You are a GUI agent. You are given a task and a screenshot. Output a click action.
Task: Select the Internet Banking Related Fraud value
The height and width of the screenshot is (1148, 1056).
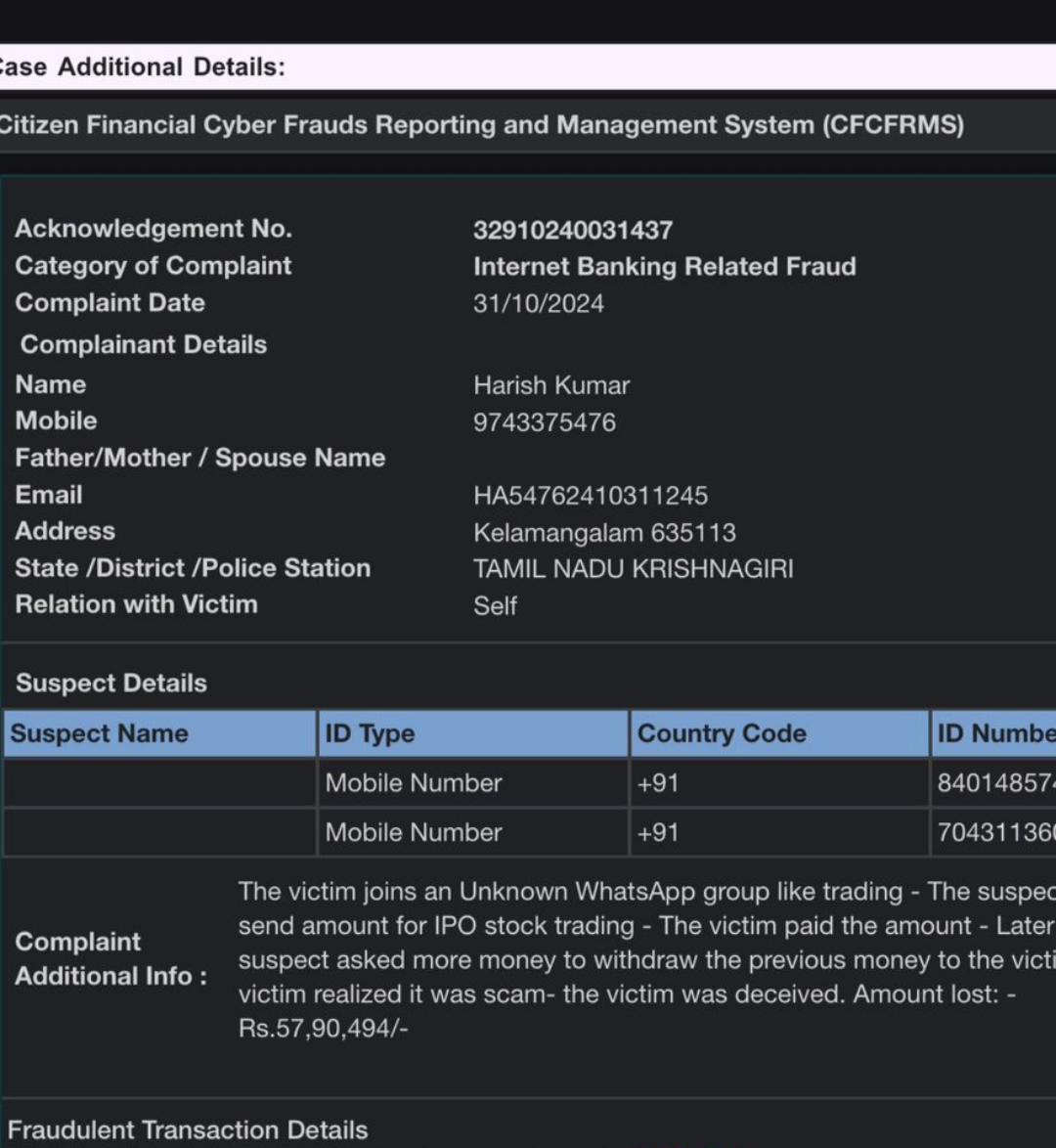click(664, 267)
